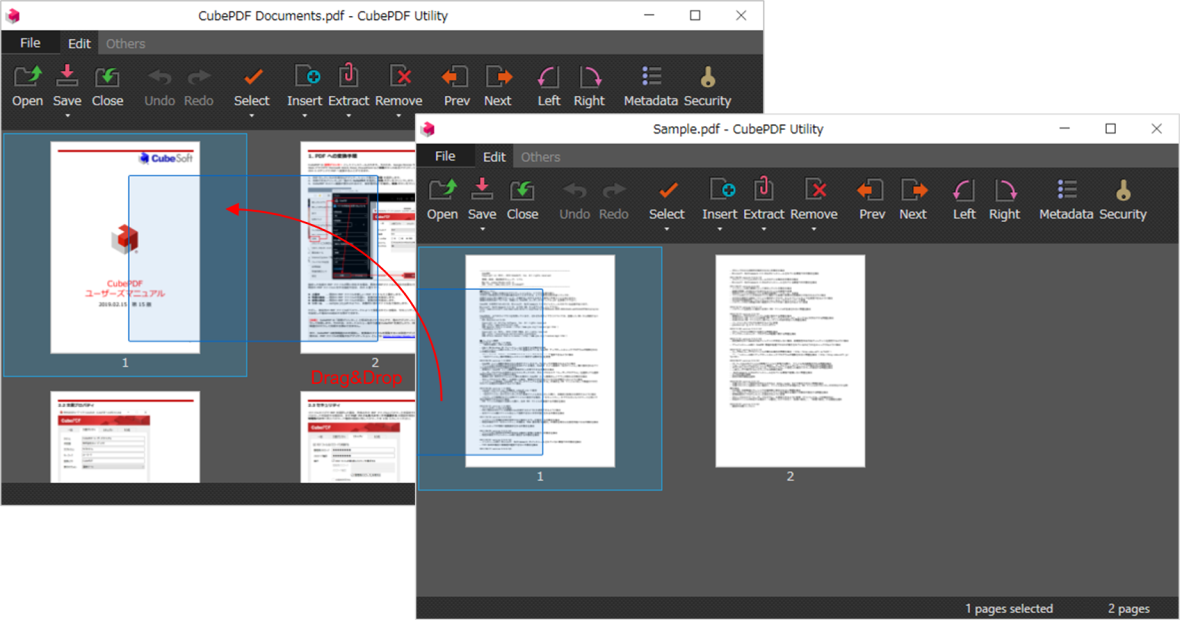Click Open icon in Sample.pdf window
The image size is (1180, 620).
point(442,190)
